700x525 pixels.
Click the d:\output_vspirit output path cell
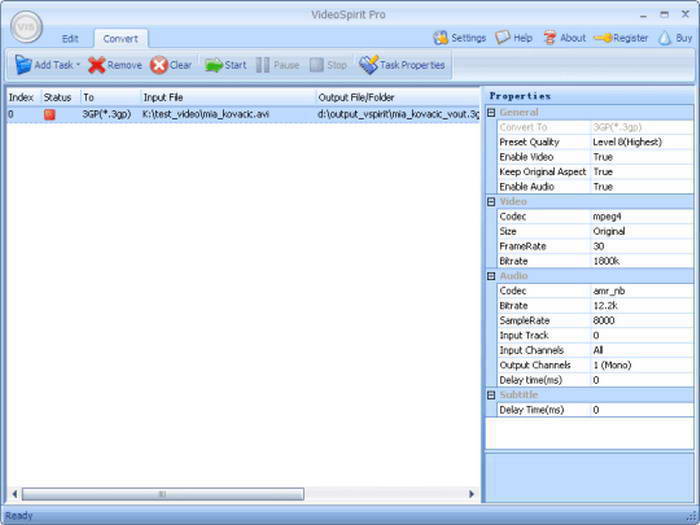click(398, 114)
